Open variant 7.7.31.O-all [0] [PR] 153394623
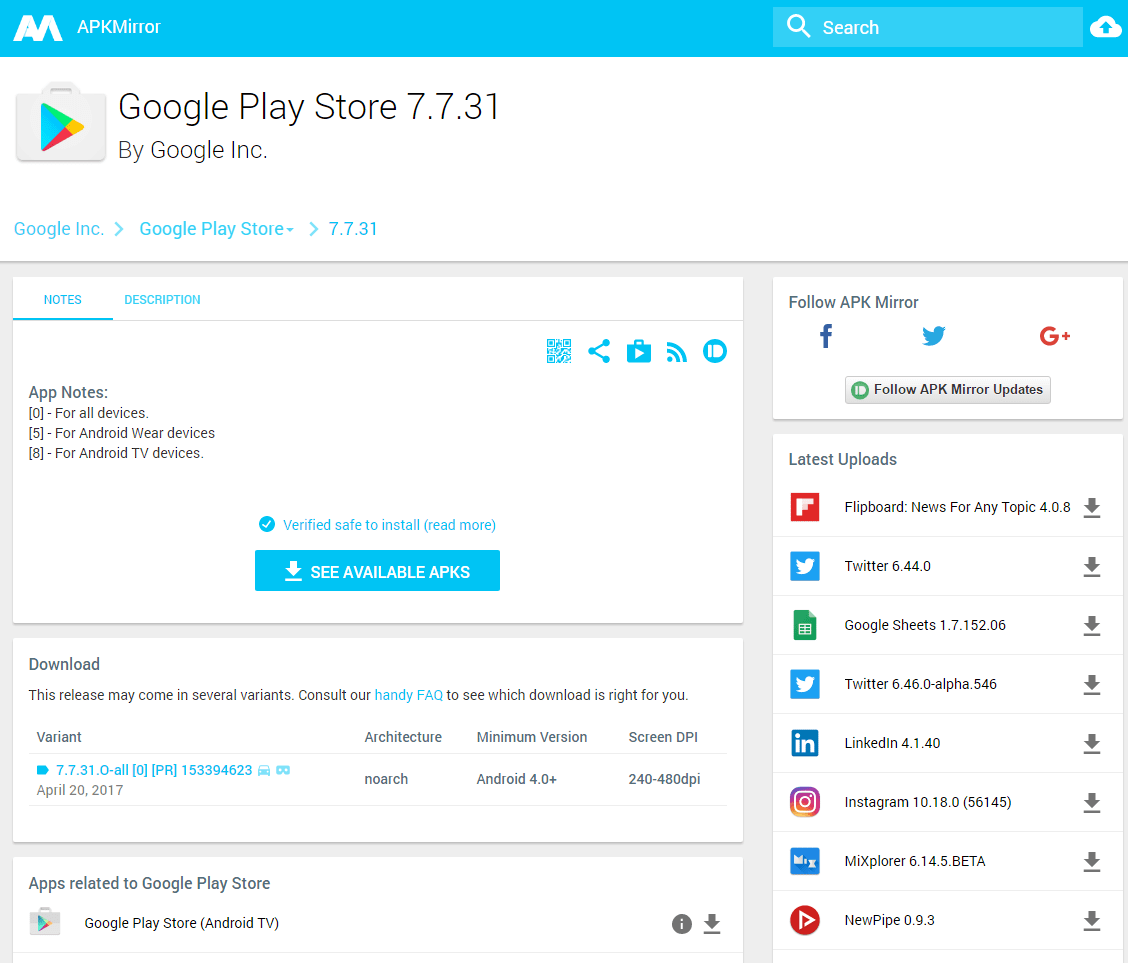Screen dimensions: 1128x963 (154, 770)
